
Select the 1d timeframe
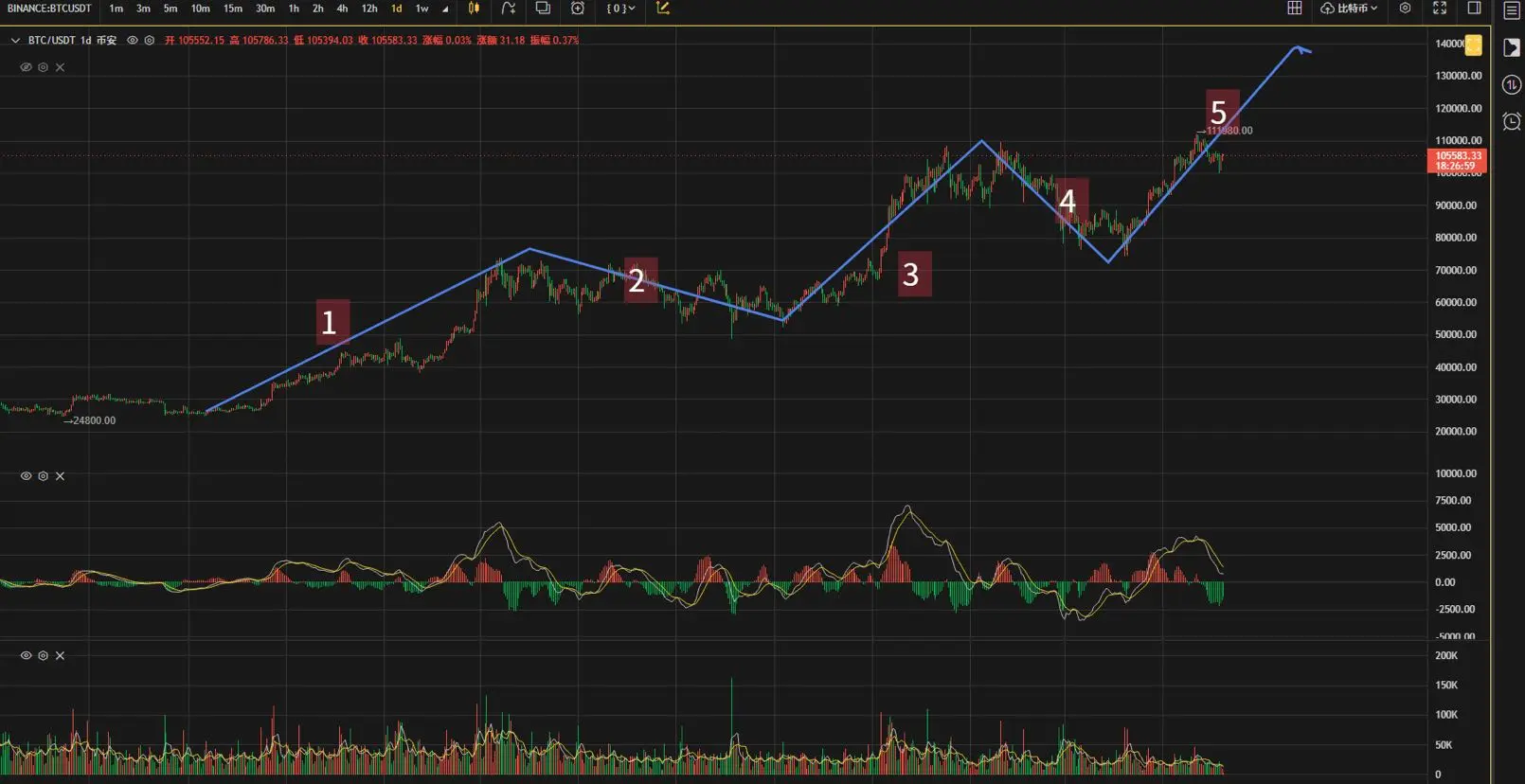(x=397, y=9)
